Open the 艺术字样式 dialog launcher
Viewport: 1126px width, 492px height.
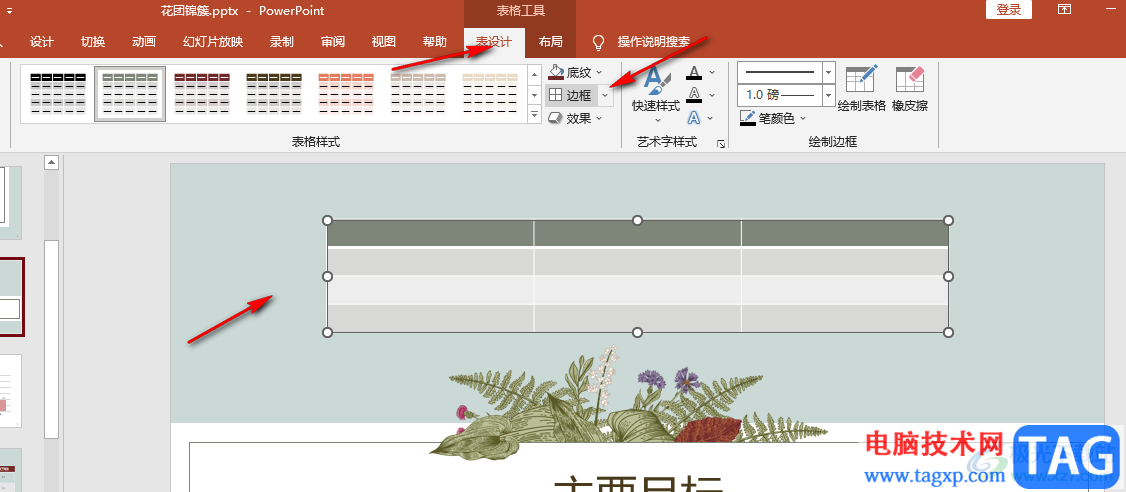pyautogui.click(x=721, y=144)
